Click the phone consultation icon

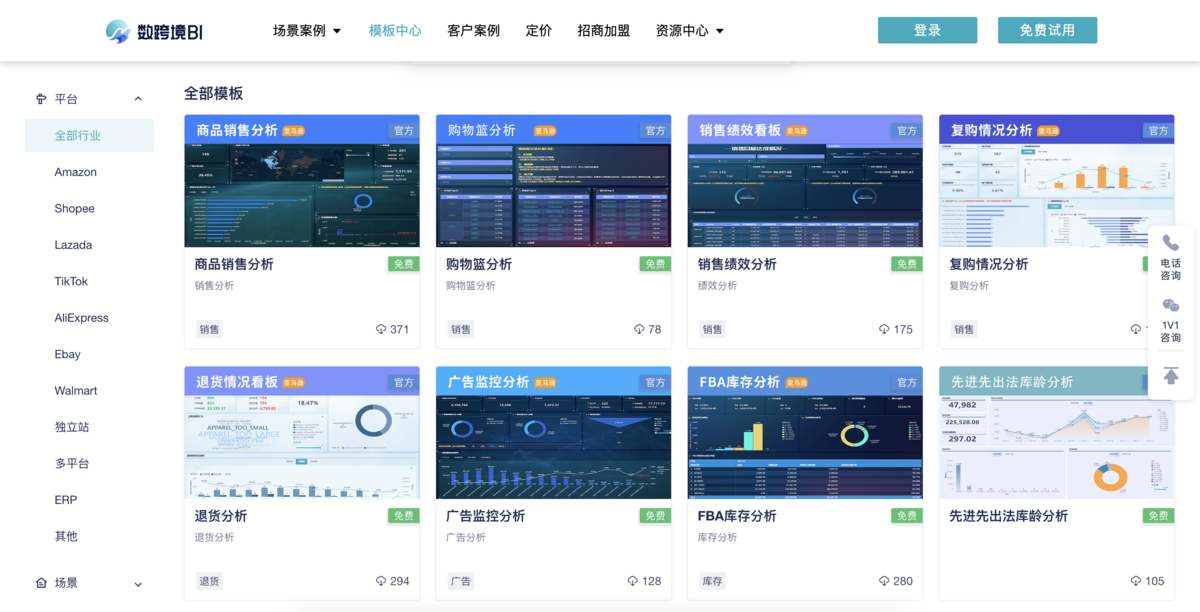click(x=1170, y=244)
